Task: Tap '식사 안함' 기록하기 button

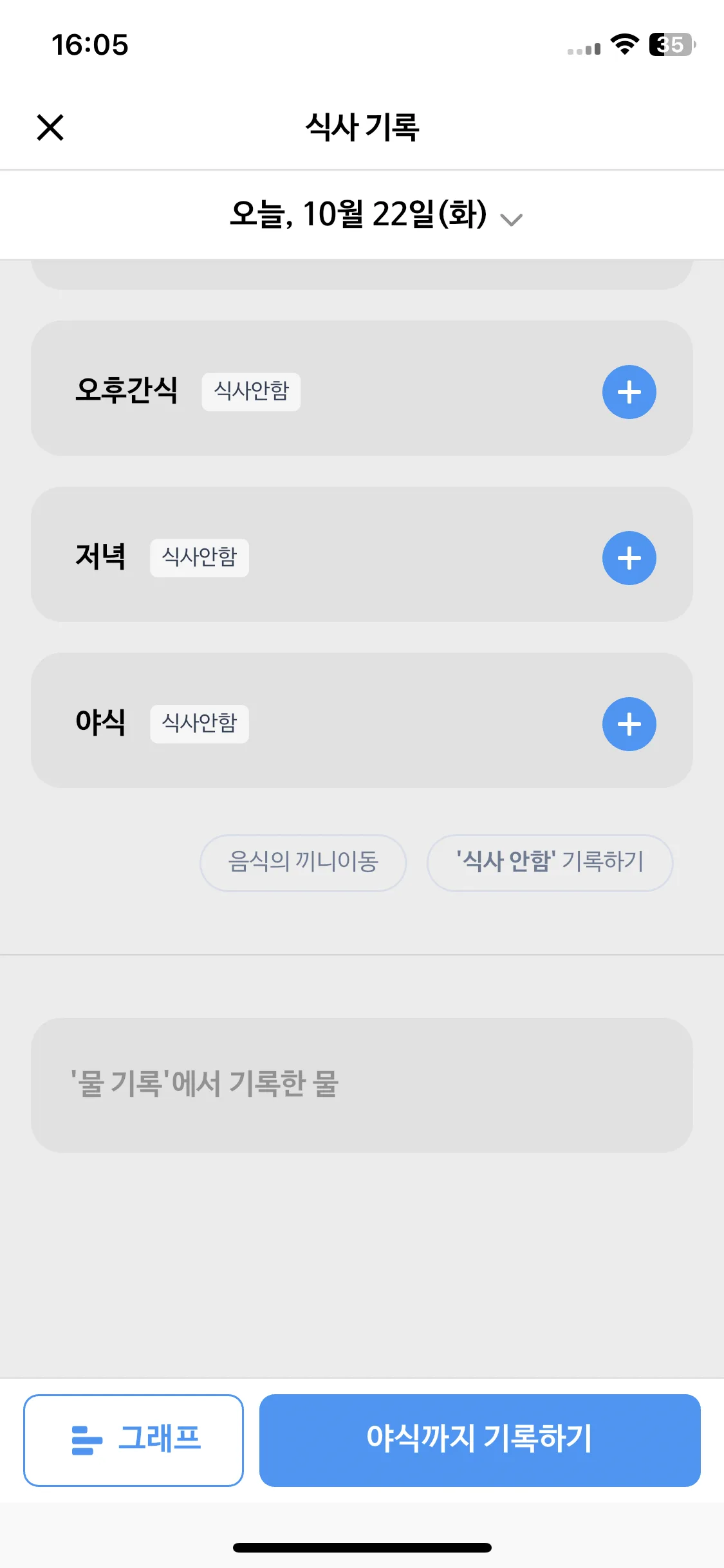Action: [x=550, y=863]
